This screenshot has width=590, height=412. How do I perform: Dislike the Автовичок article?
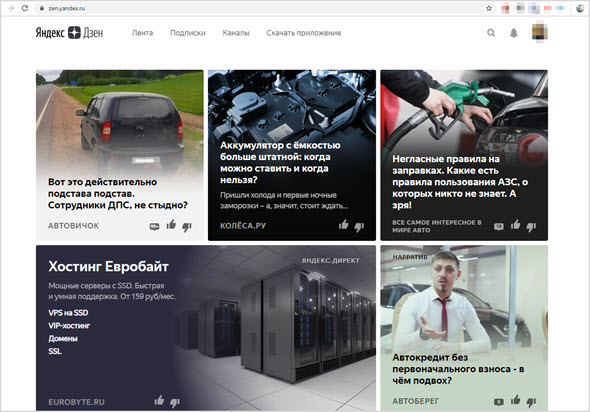[187, 227]
